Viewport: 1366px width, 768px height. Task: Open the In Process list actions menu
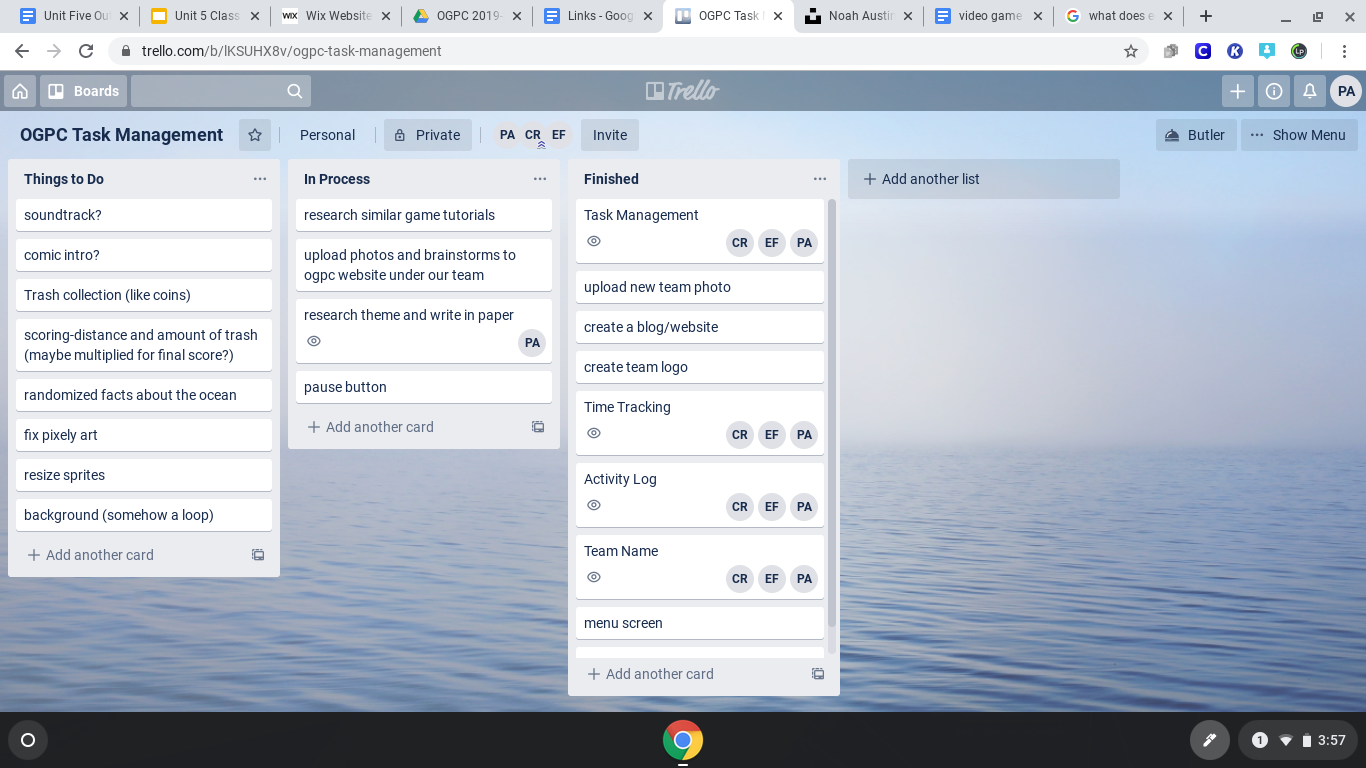tap(540, 179)
